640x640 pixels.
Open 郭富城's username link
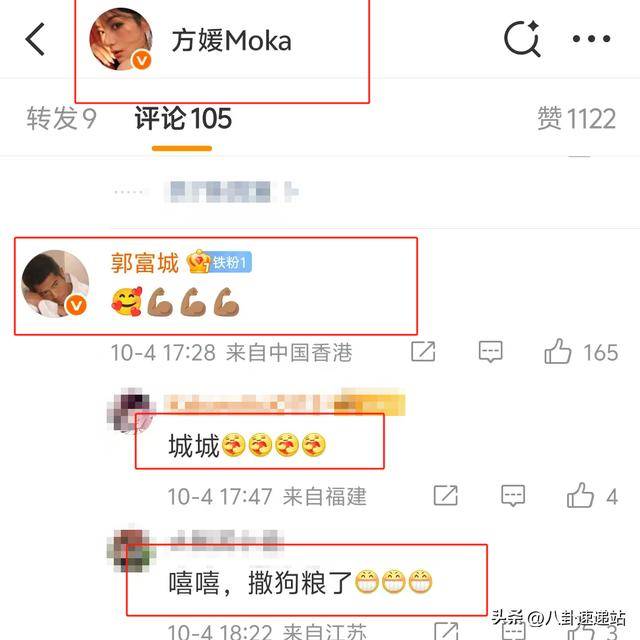144,262
